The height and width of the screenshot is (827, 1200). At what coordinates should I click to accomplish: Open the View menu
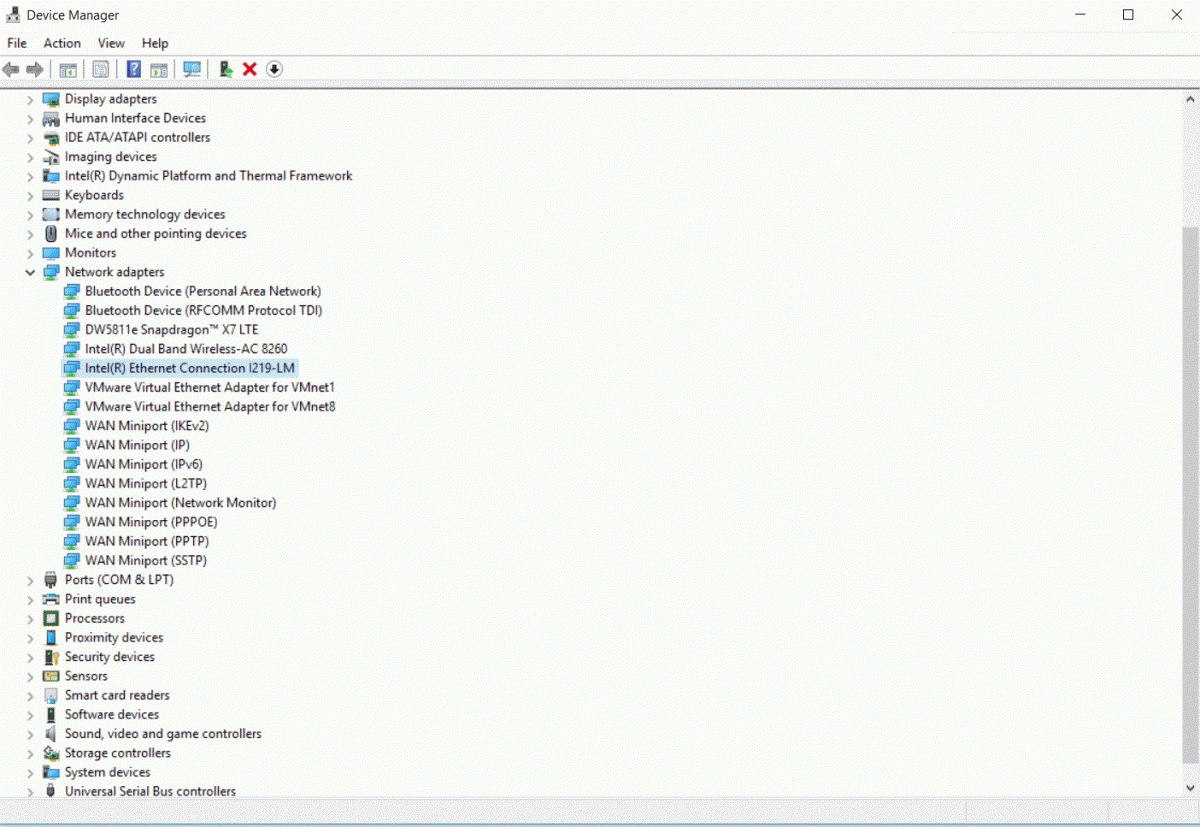pyautogui.click(x=111, y=43)
